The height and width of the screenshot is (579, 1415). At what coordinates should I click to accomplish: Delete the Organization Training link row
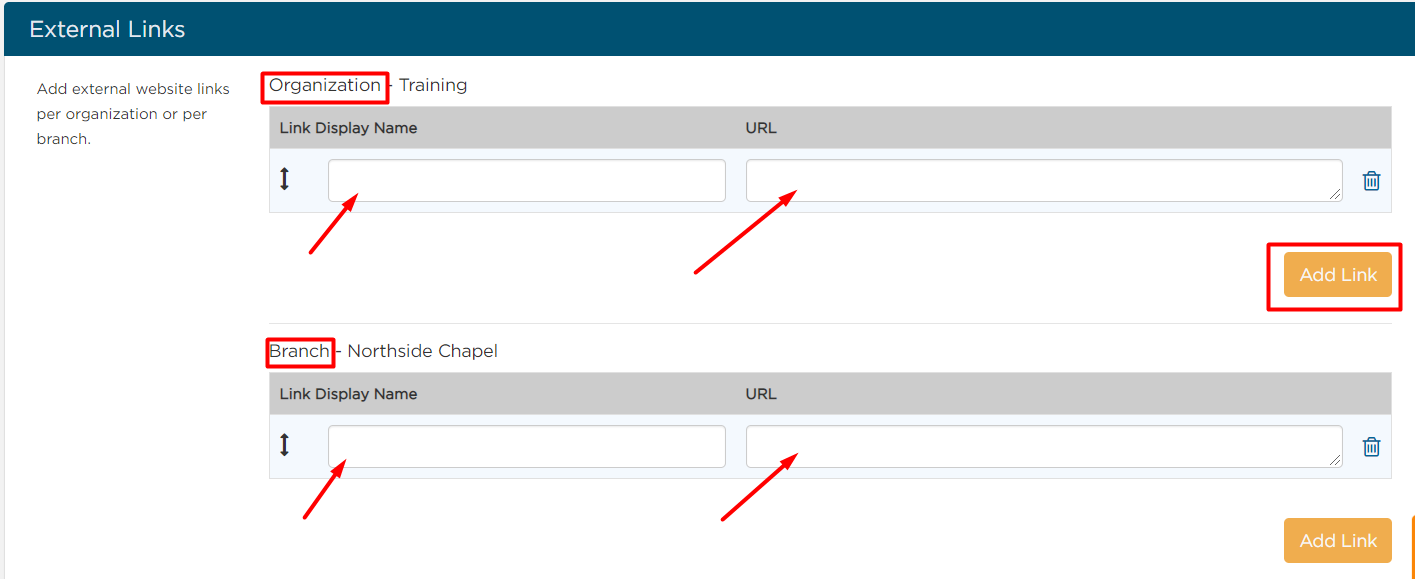tap(1372, 181)
